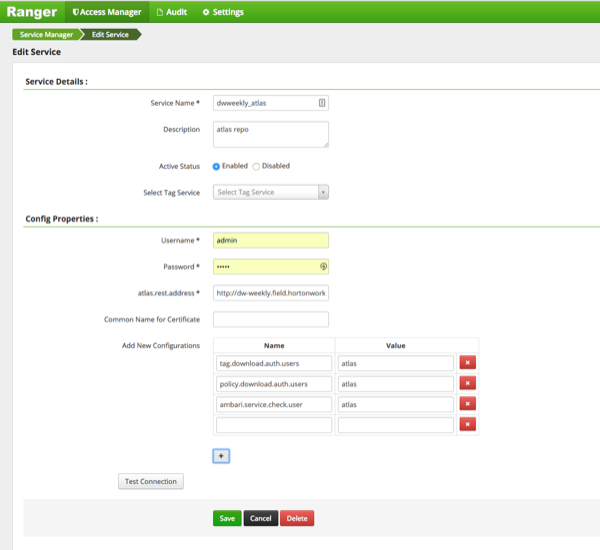Image resolution: width=600 pixels, height=550 pixels.
Task: Click the Test Connection button
Action: point(150,482)
